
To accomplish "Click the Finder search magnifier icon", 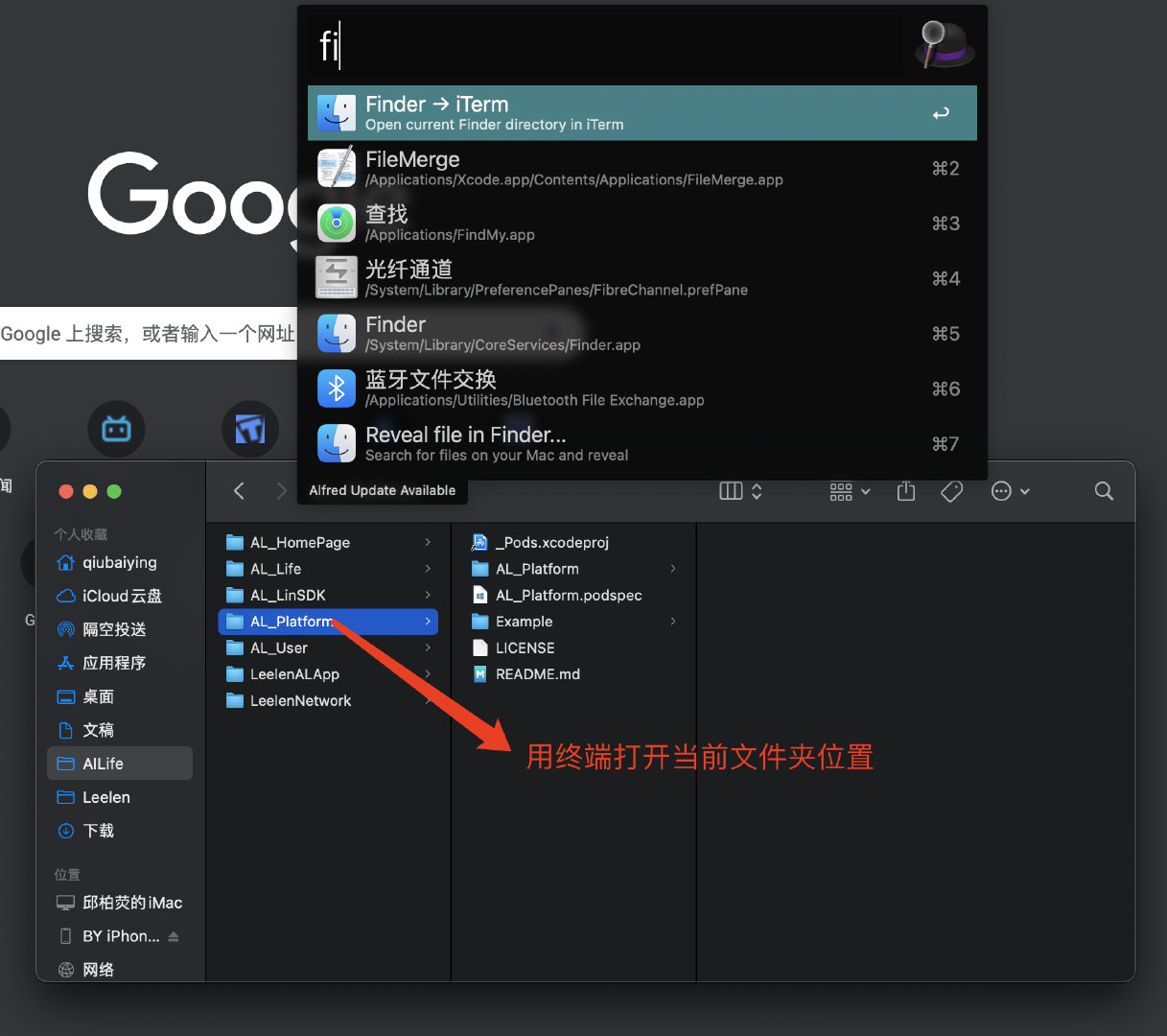I will coord(1104,491).
